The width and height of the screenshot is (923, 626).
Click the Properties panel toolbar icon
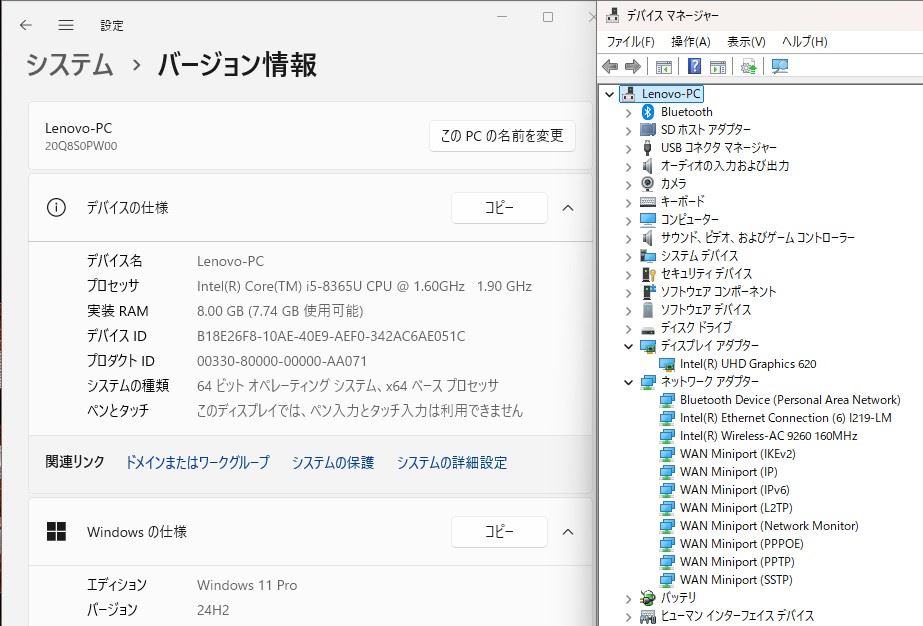click(x=718, y=67)
